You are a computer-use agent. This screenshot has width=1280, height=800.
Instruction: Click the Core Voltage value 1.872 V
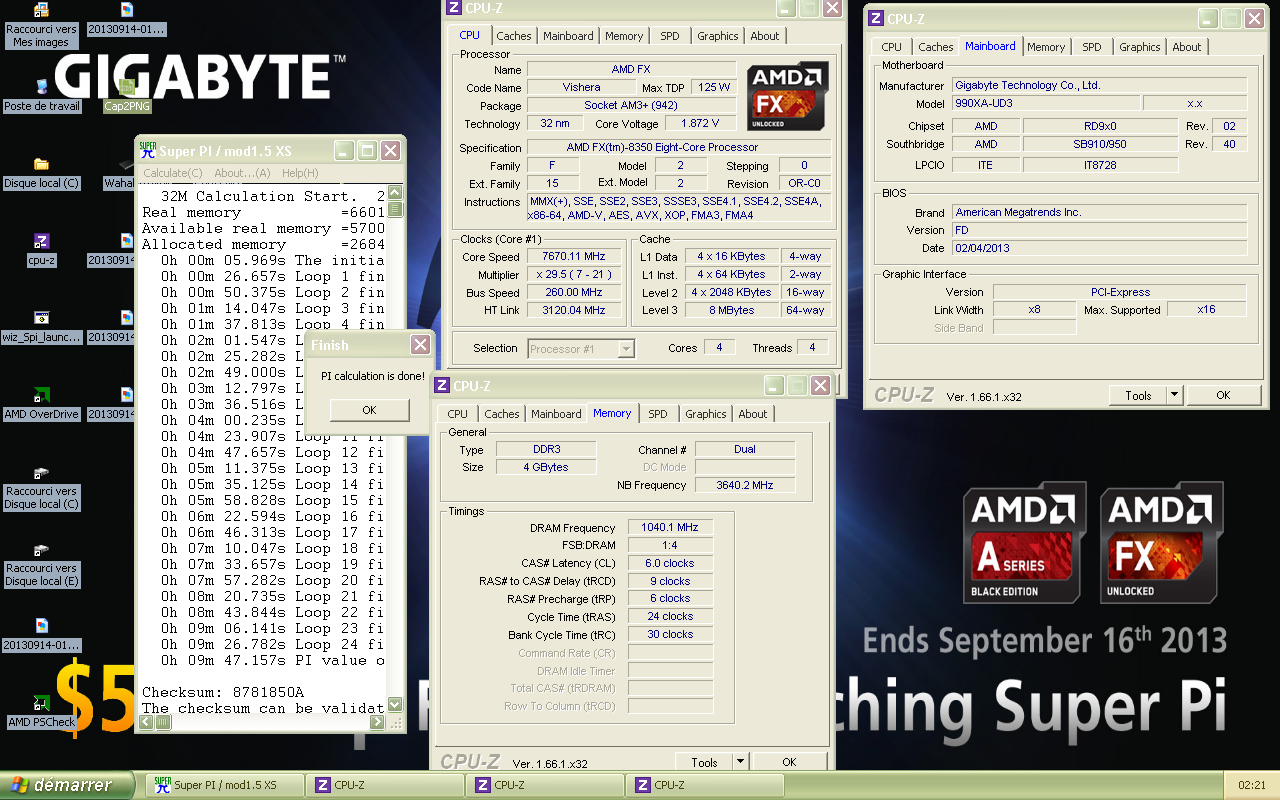point(698,123)
